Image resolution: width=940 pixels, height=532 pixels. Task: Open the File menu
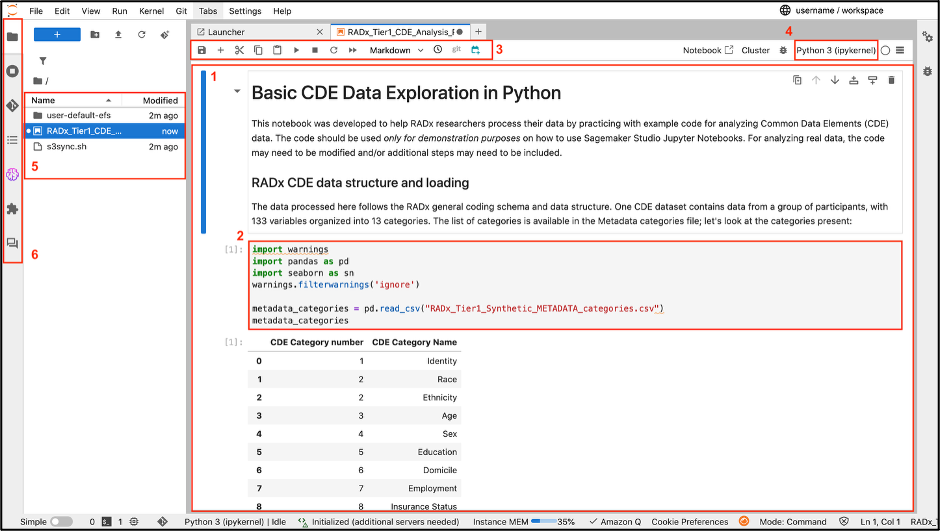coord(36,11)
